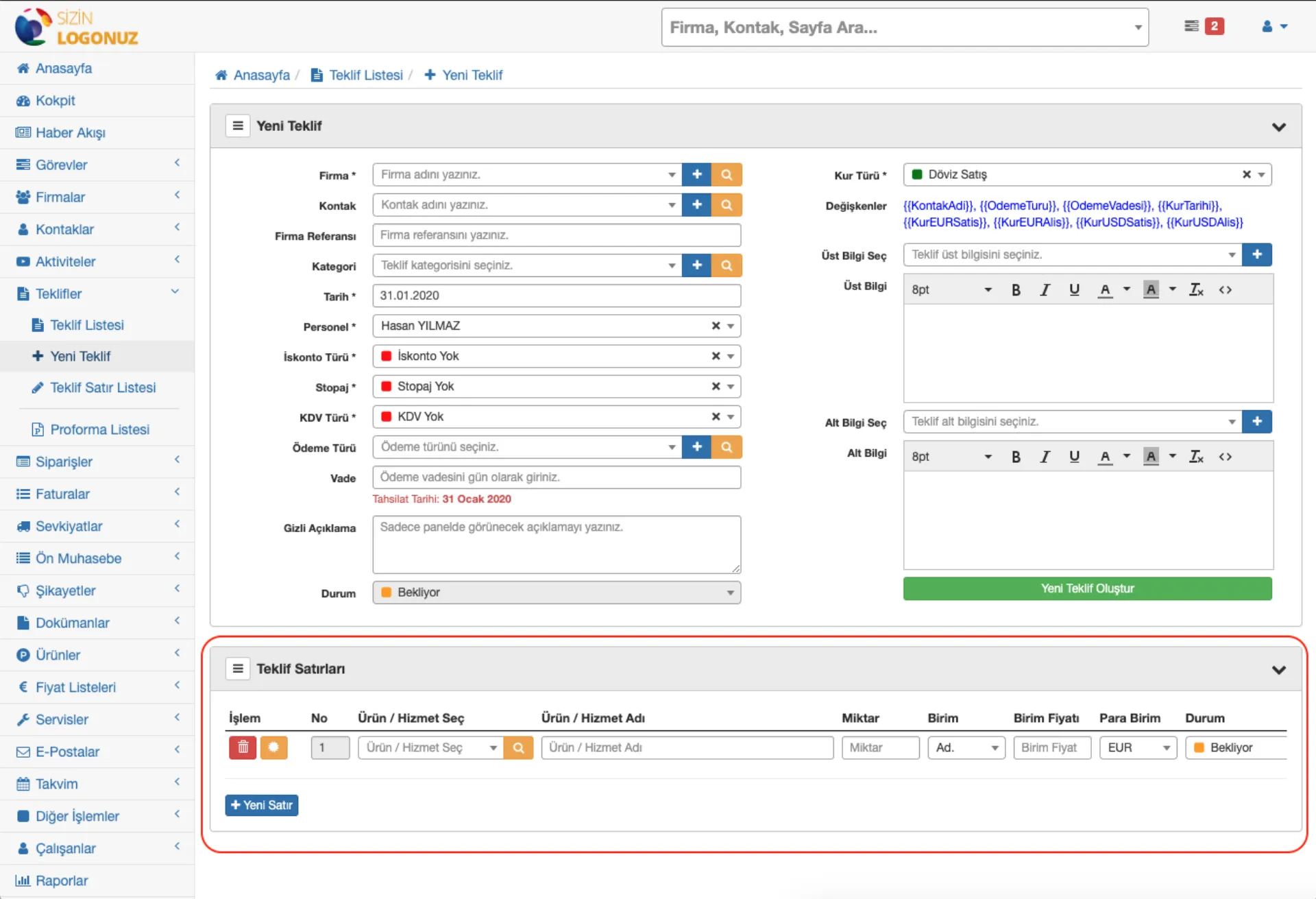
Task: Open font size dropdown in Üst Bilgi
Action: click(x=951, y=290)
